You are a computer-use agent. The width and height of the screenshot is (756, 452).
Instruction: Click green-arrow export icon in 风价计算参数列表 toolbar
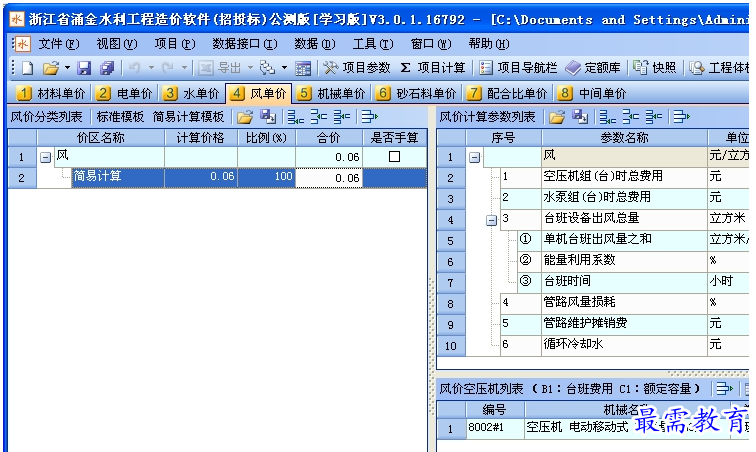682,117
